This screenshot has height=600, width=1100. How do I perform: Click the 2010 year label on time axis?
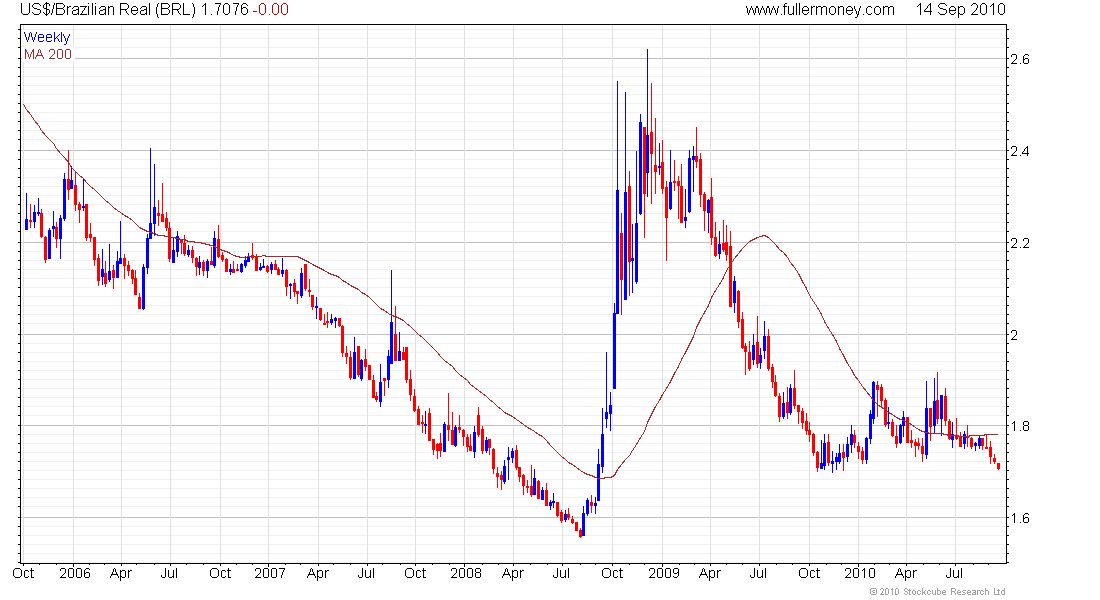point(859,573)
